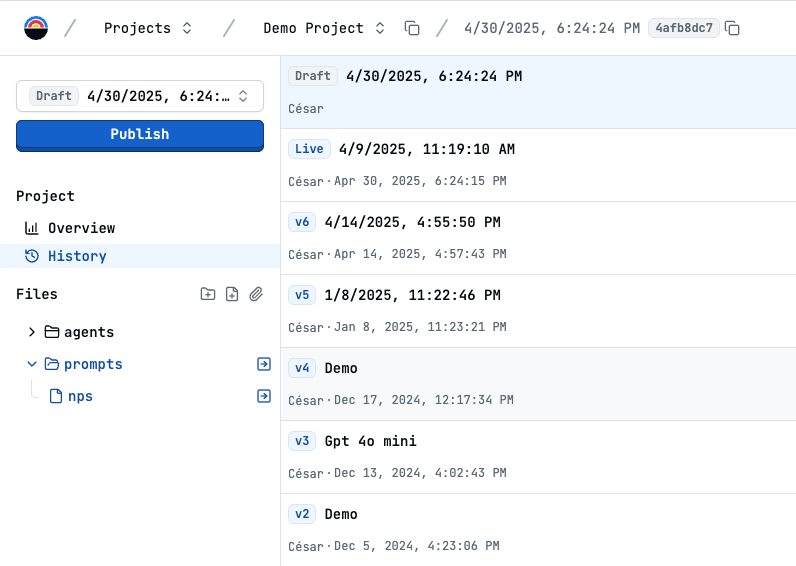Click the agents folder icon
This screenshot has height=566, width=796.
tap(52, 332)
